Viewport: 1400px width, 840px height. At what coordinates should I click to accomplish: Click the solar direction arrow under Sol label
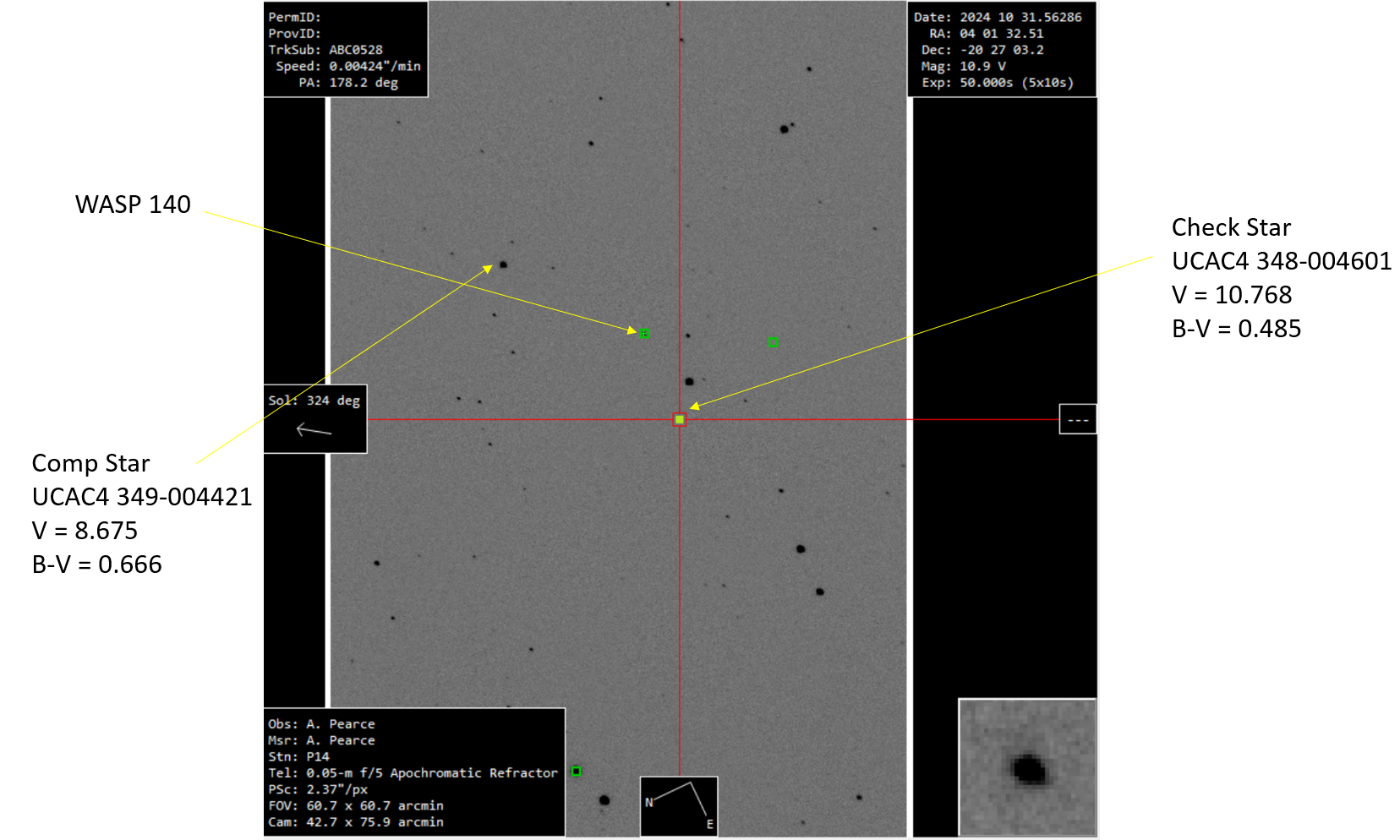(314, 431)
